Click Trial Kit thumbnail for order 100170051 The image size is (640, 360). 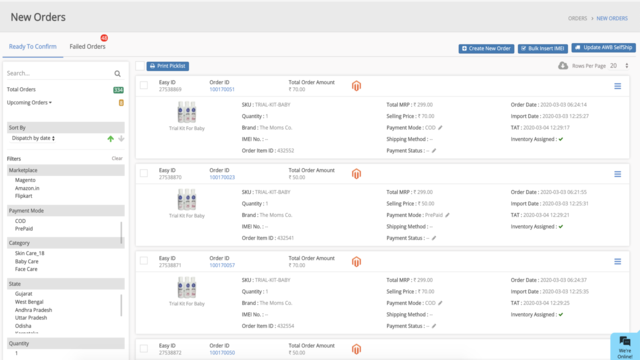click(187, 112)
